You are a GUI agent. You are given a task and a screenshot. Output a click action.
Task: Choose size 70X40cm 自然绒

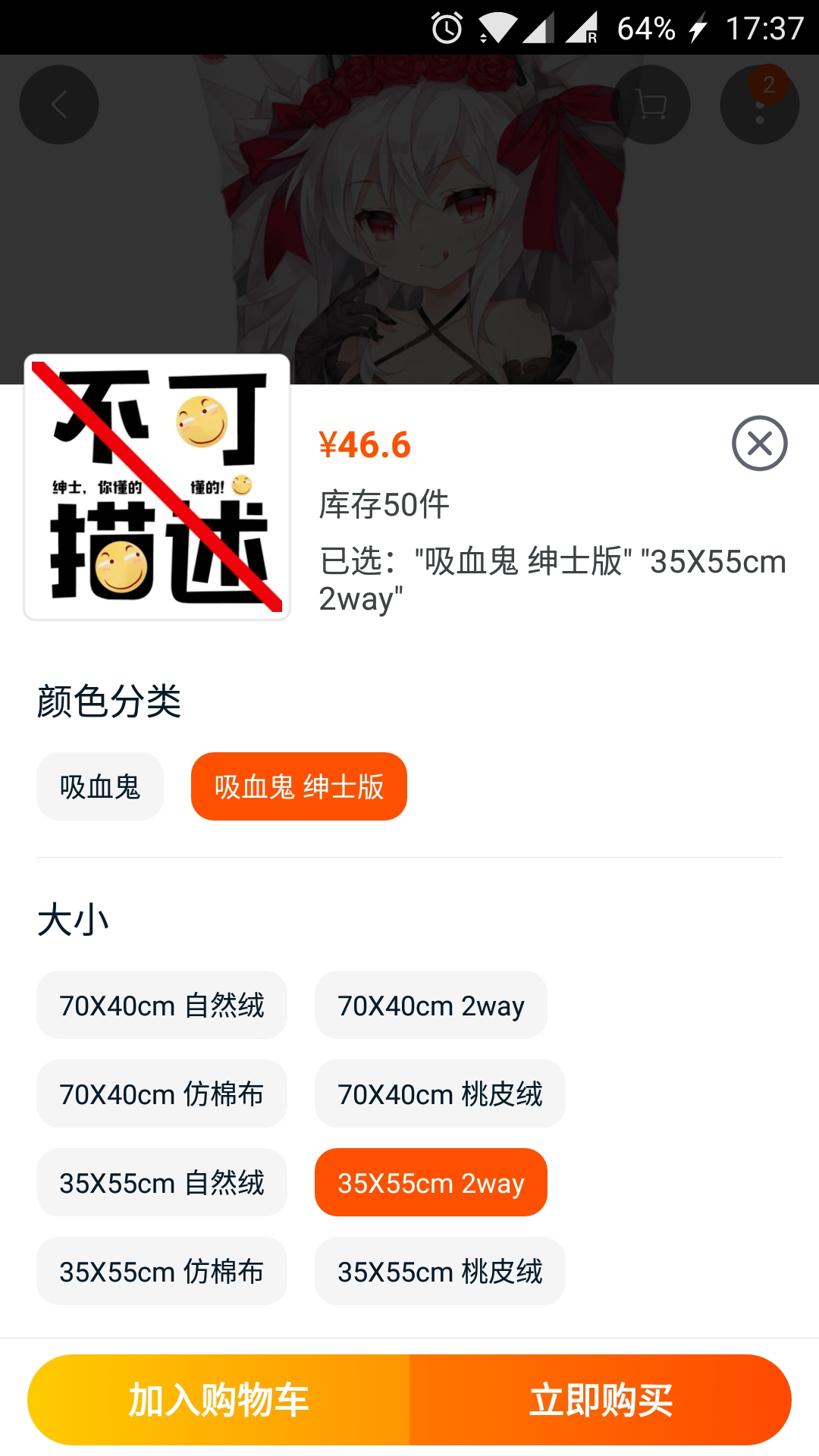[x=162, y=1005]
